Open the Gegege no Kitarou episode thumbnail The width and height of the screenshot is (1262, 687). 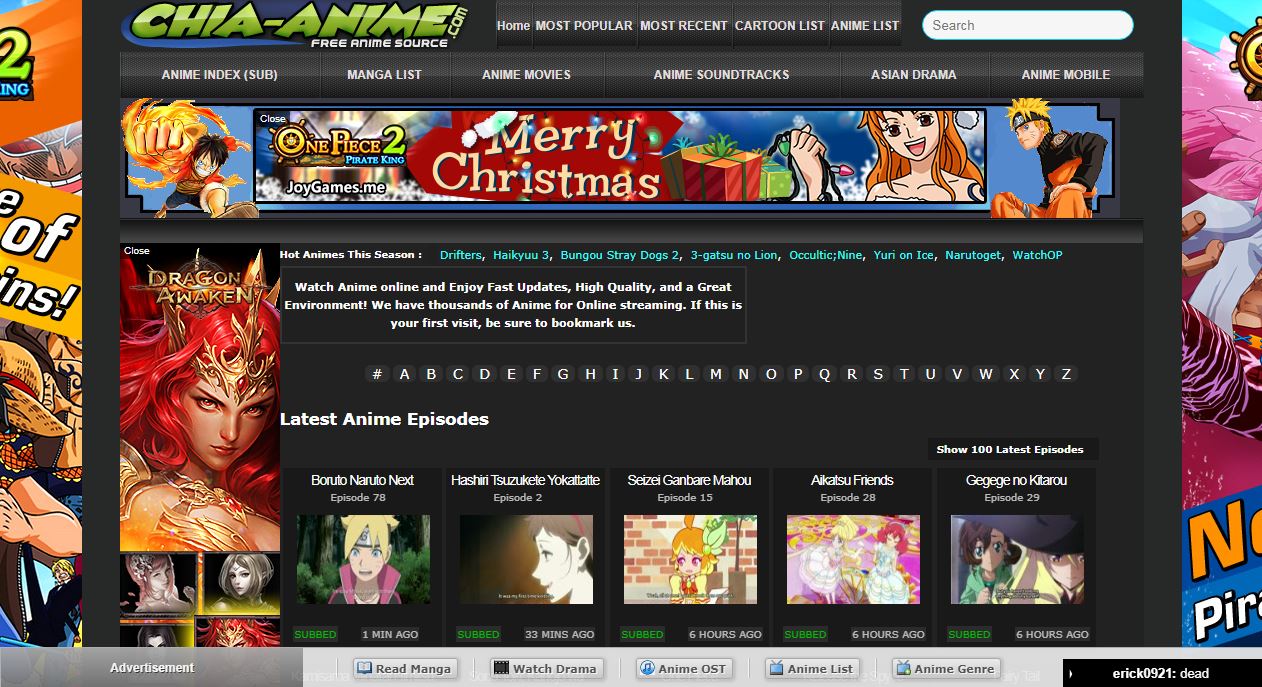(x=1017, y=559)
